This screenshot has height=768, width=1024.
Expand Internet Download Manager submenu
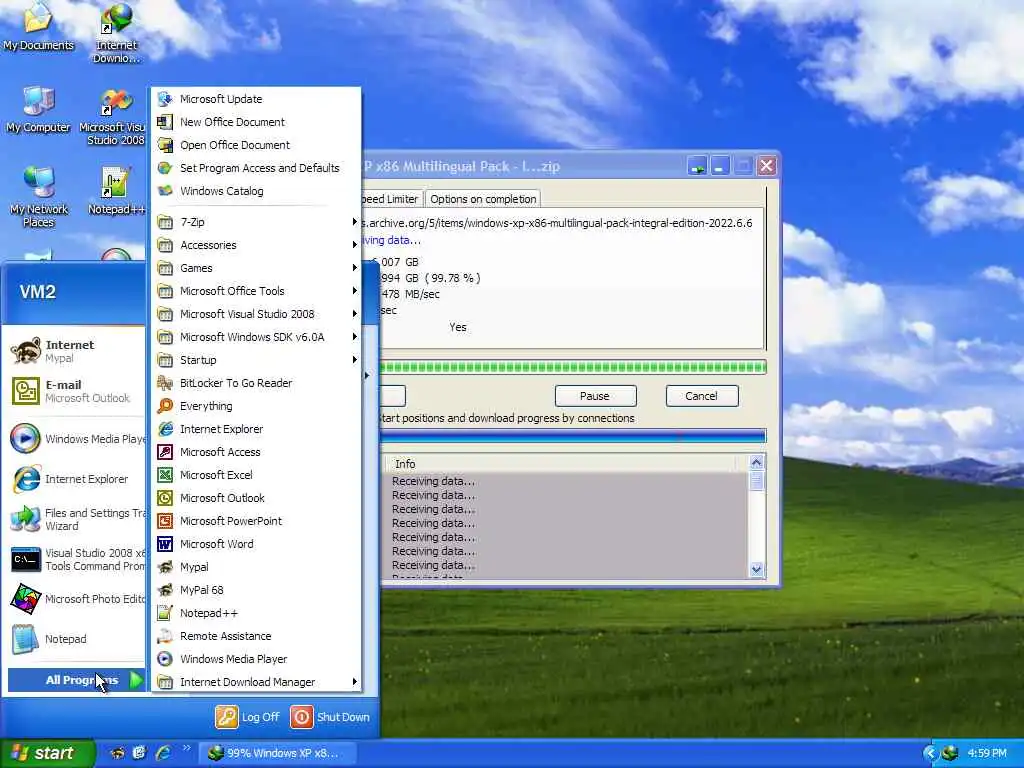[x=256, y=682]
